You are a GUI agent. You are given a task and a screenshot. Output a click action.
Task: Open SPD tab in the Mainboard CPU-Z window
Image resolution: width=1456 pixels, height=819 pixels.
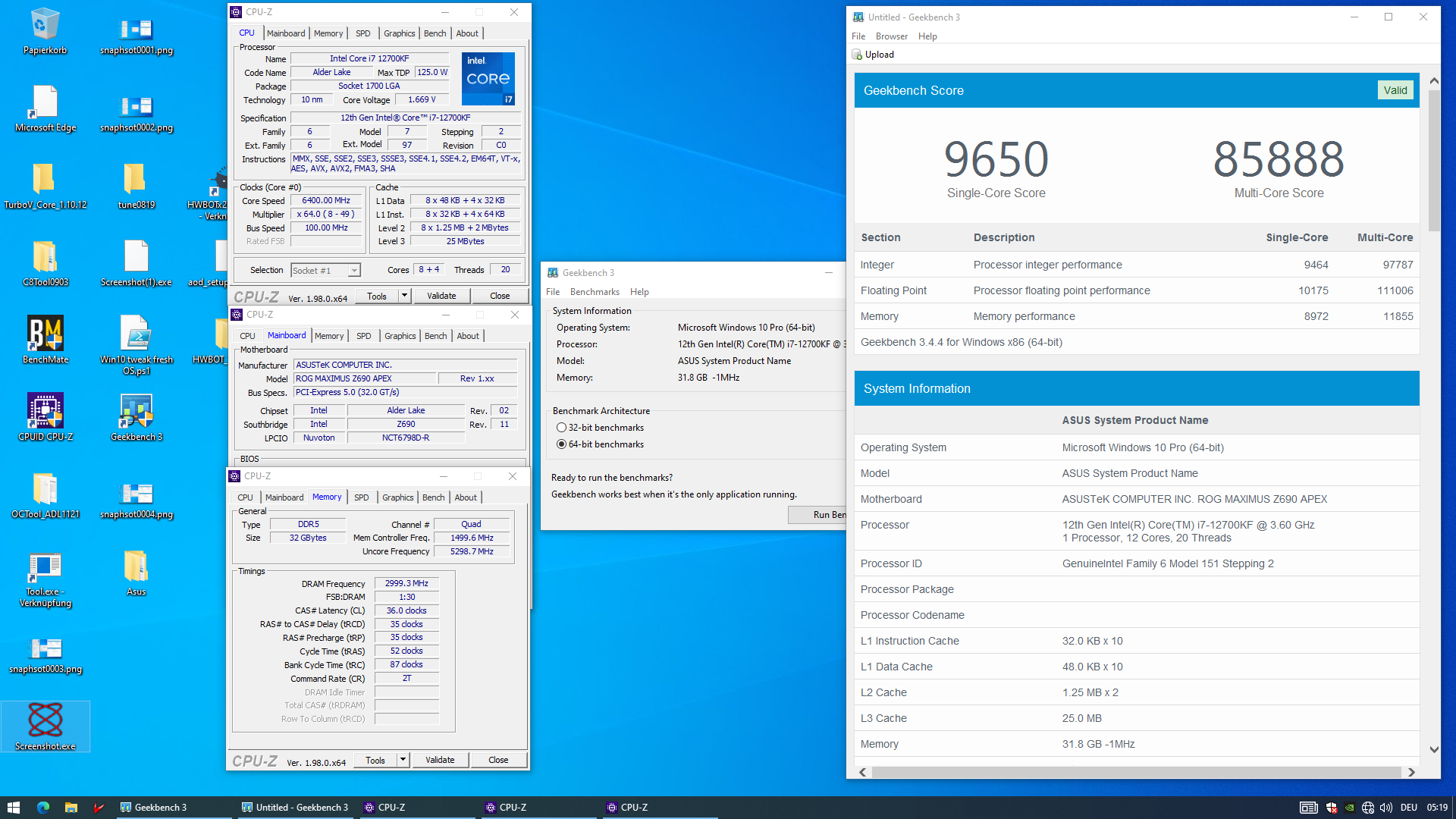click(364, 336)
